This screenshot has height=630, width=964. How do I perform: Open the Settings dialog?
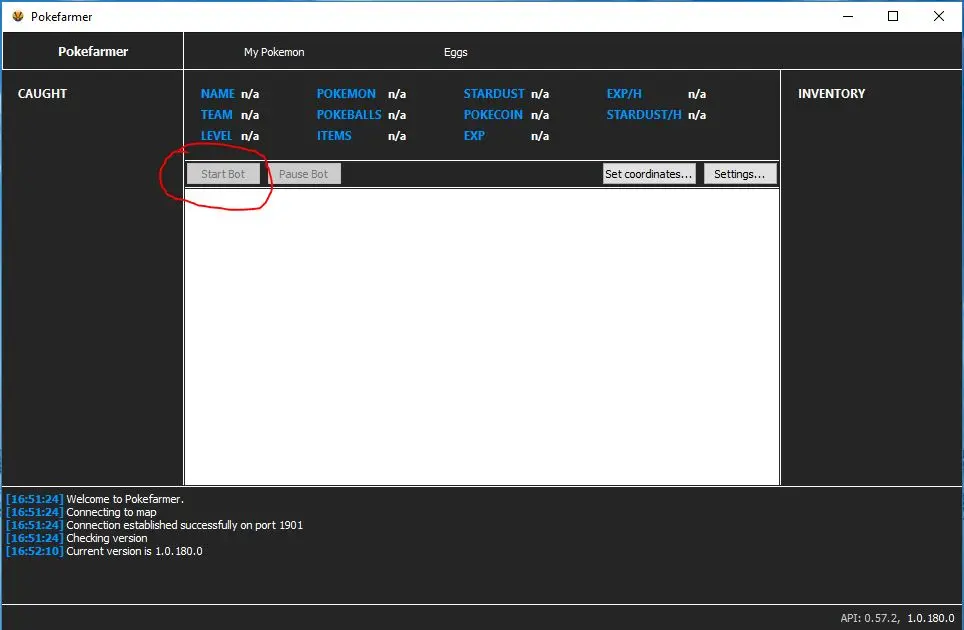point(740,174)
